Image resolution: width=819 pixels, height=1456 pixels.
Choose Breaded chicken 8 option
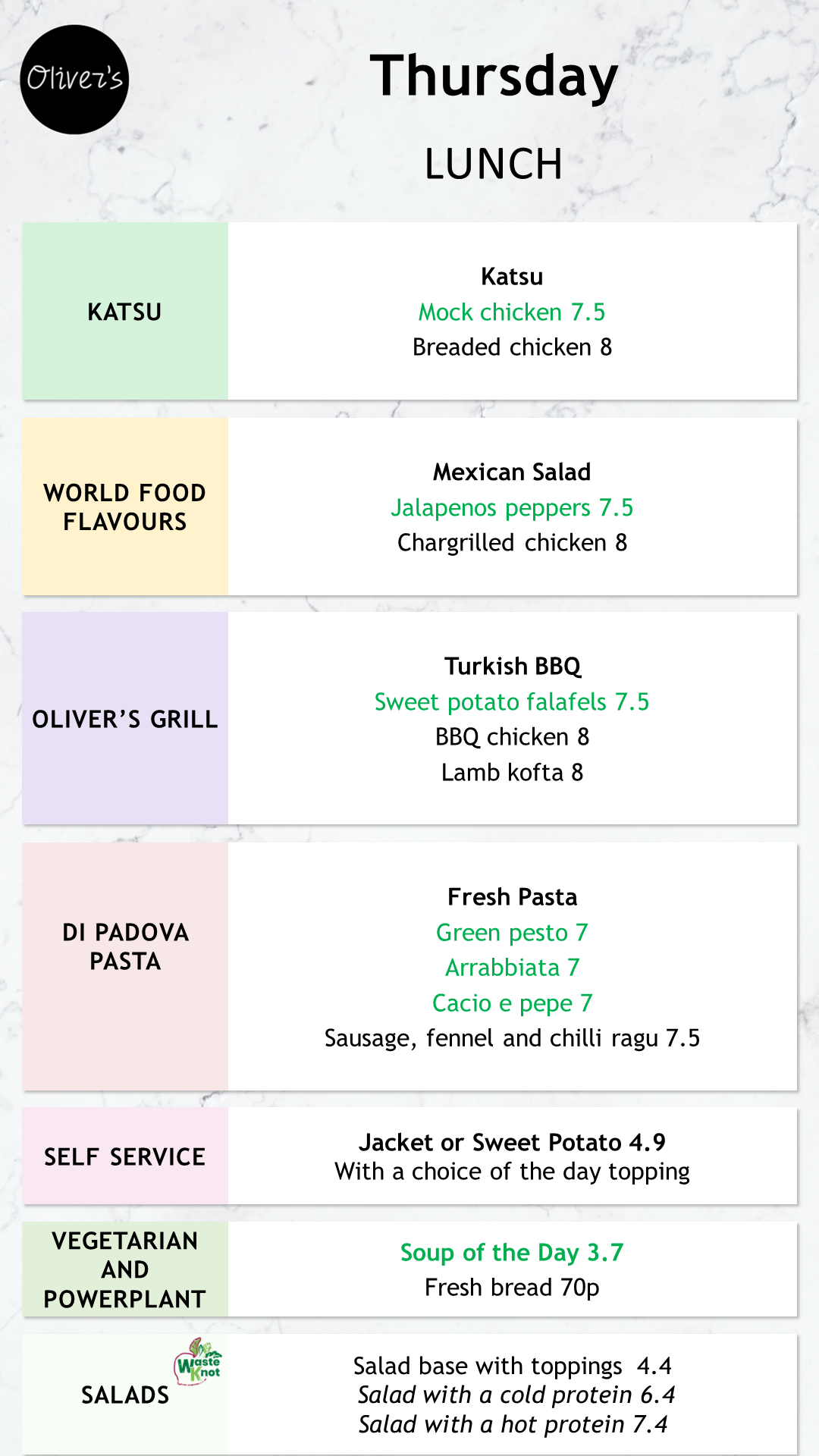(x=512, y=347)
